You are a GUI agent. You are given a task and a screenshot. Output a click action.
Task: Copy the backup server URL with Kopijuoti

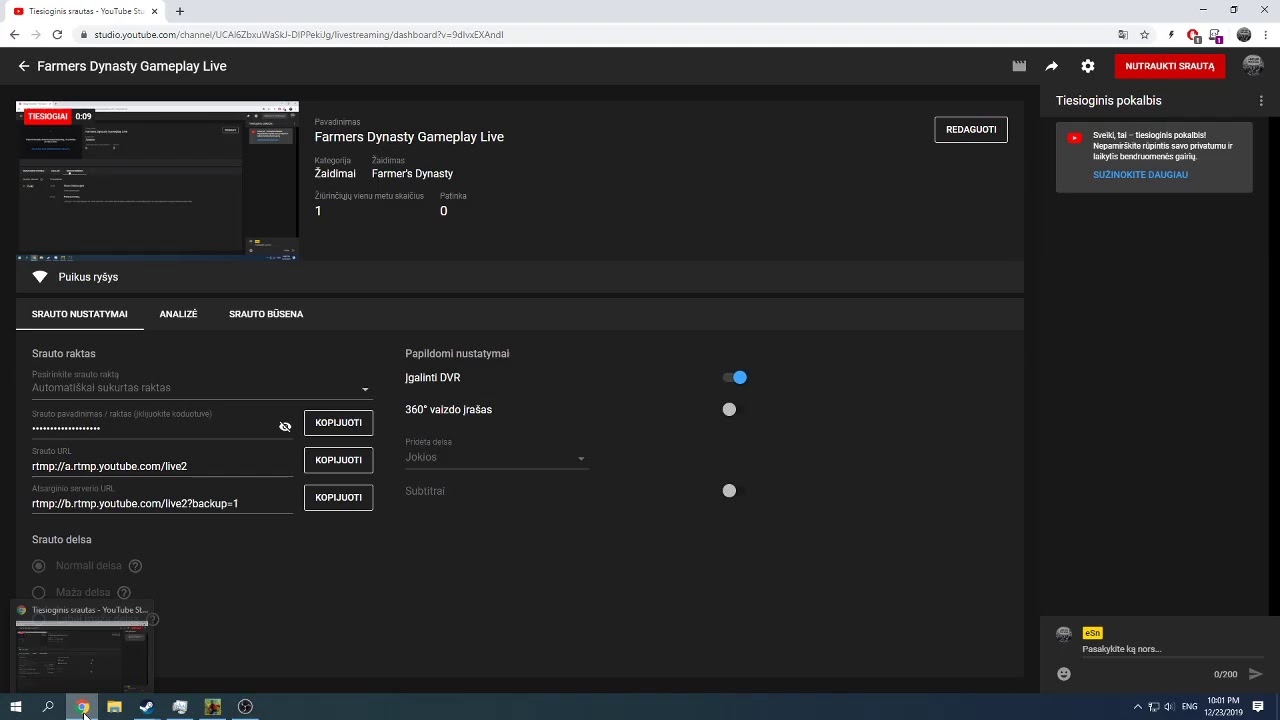pos(339,498)
